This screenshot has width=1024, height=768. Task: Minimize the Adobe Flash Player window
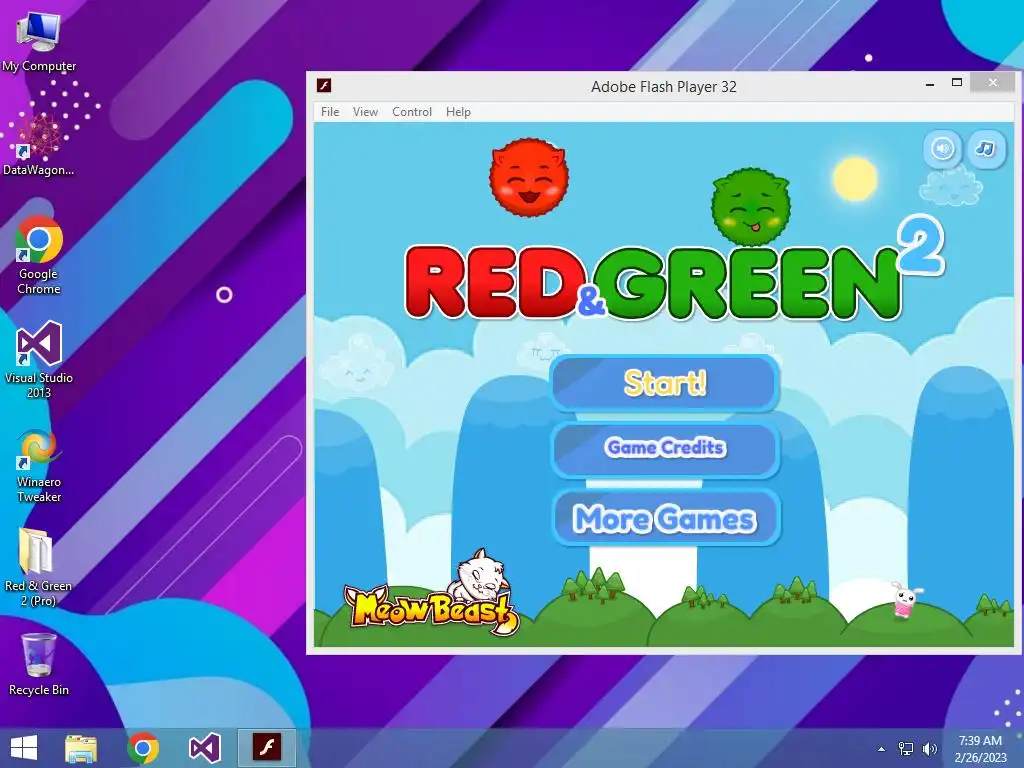point(929,84)
